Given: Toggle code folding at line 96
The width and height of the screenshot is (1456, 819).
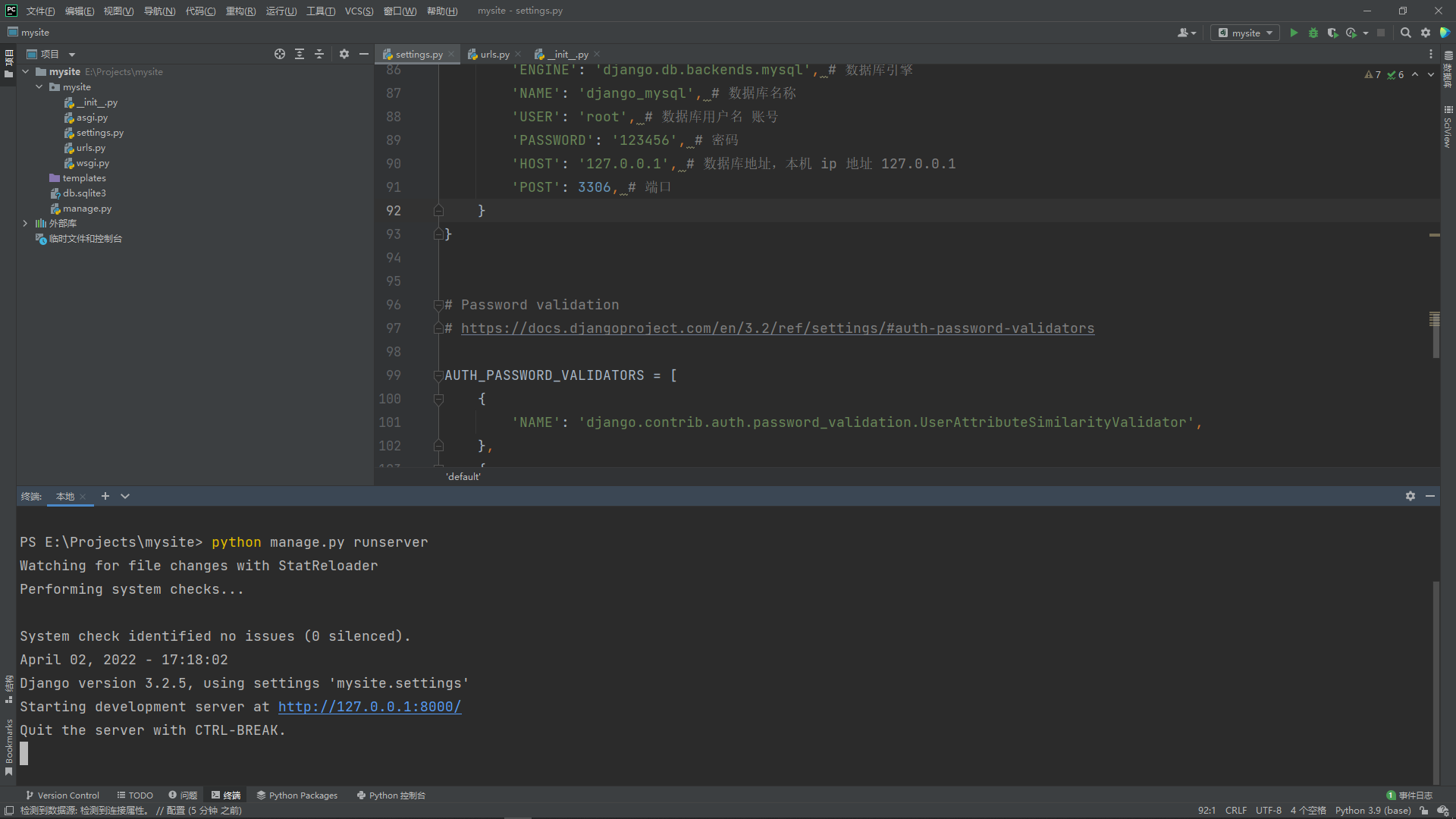Looking at the screenshot, I should (438, 305).
